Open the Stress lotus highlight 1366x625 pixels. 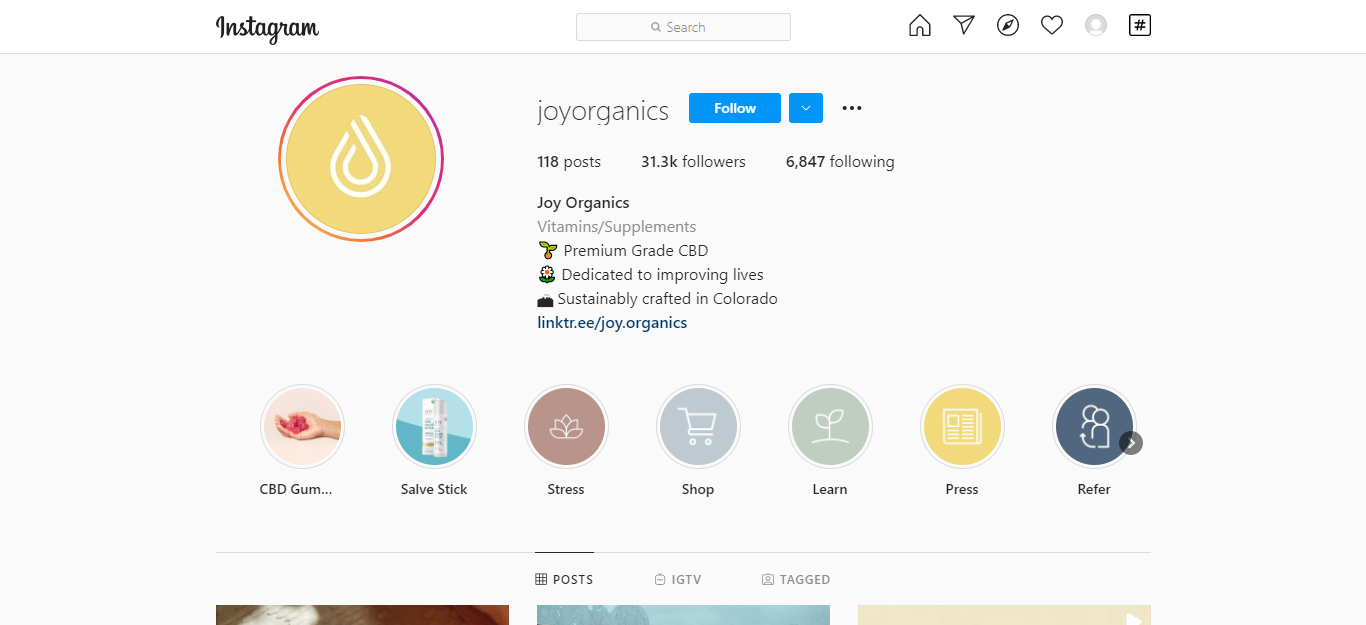(x=566, y=427)
